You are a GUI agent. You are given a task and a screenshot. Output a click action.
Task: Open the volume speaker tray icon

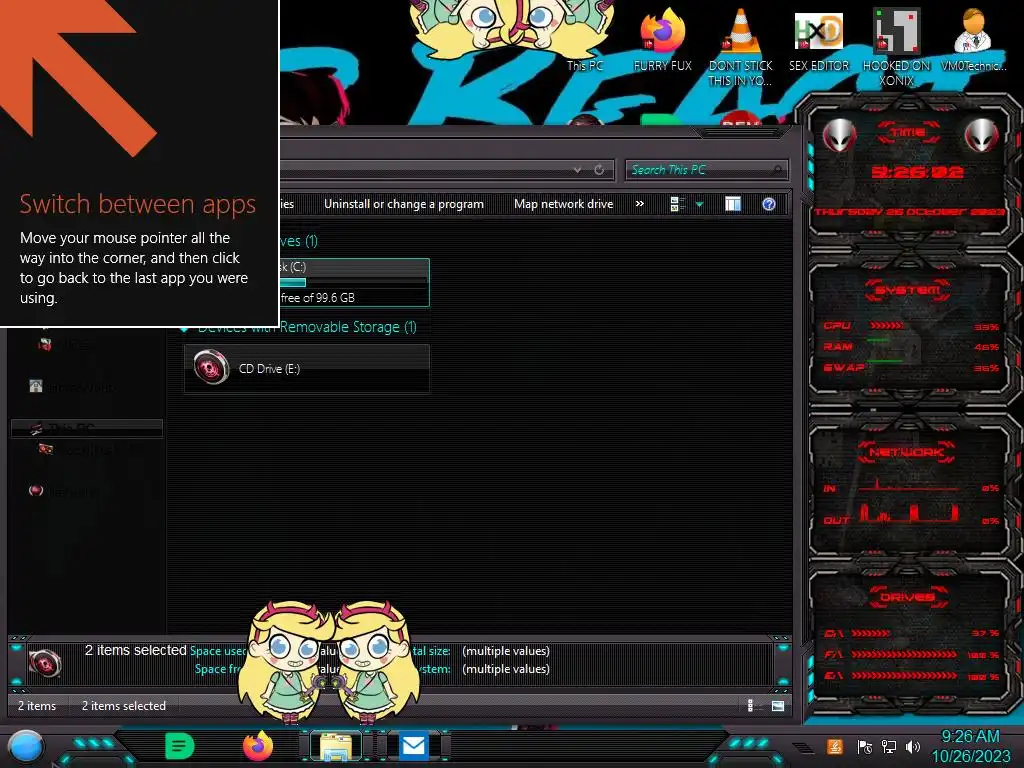point(913,746)
